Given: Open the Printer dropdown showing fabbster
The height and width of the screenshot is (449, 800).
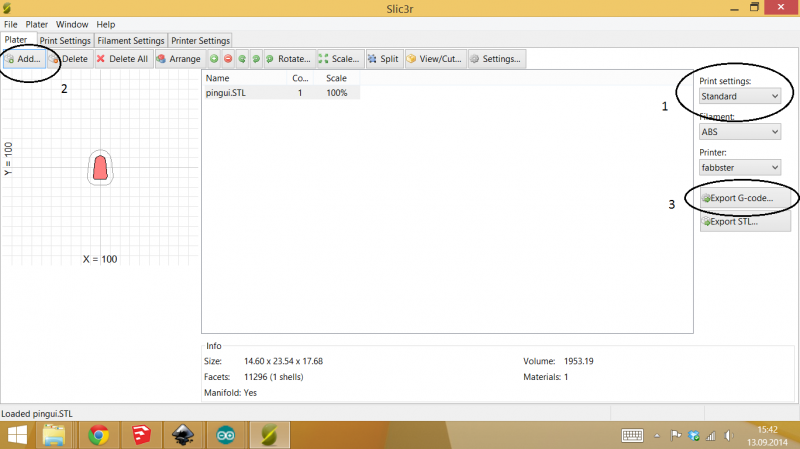Looking at the screenshot, I should (x=739, y=166).
